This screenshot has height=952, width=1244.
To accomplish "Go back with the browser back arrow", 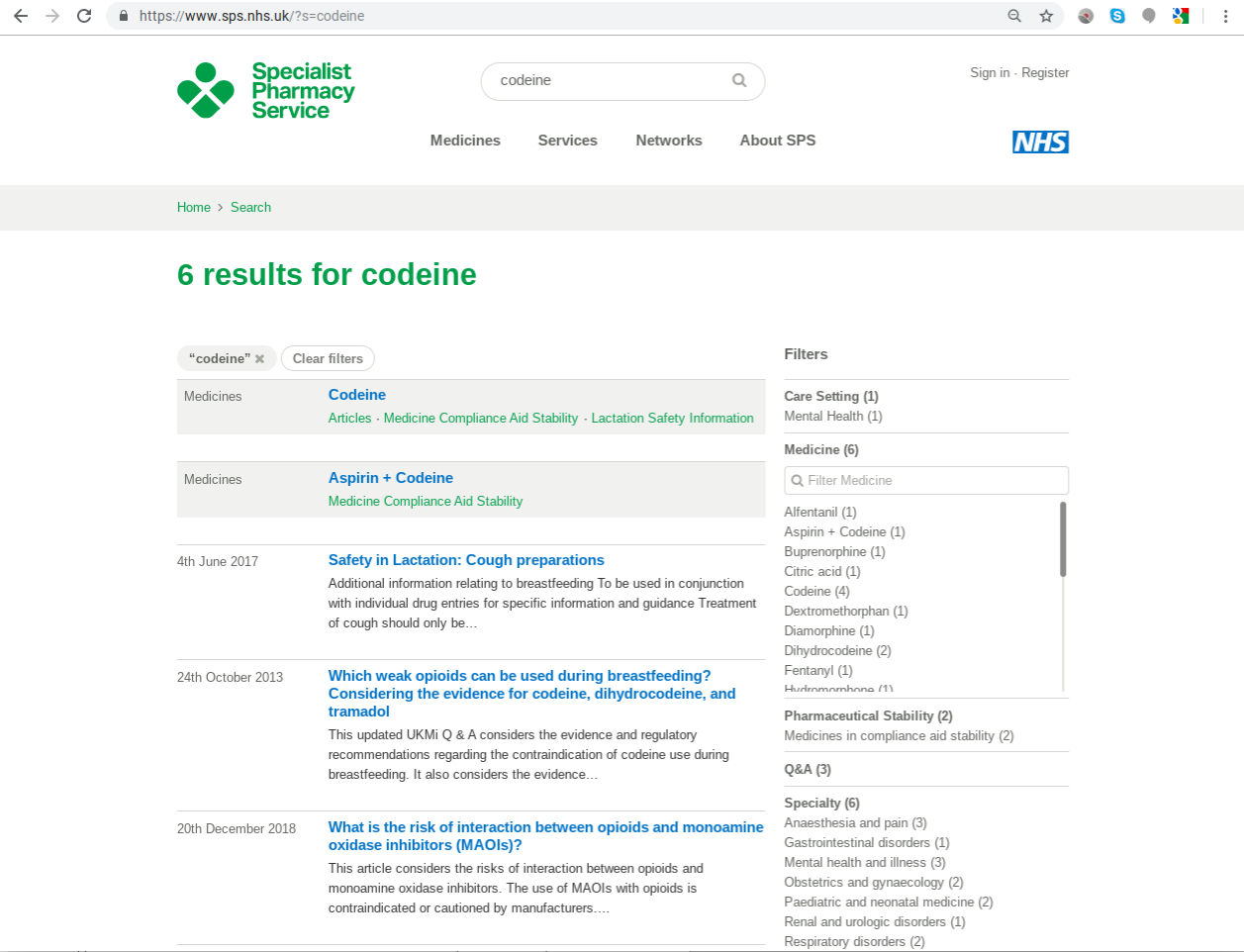I will coord(21,16).
